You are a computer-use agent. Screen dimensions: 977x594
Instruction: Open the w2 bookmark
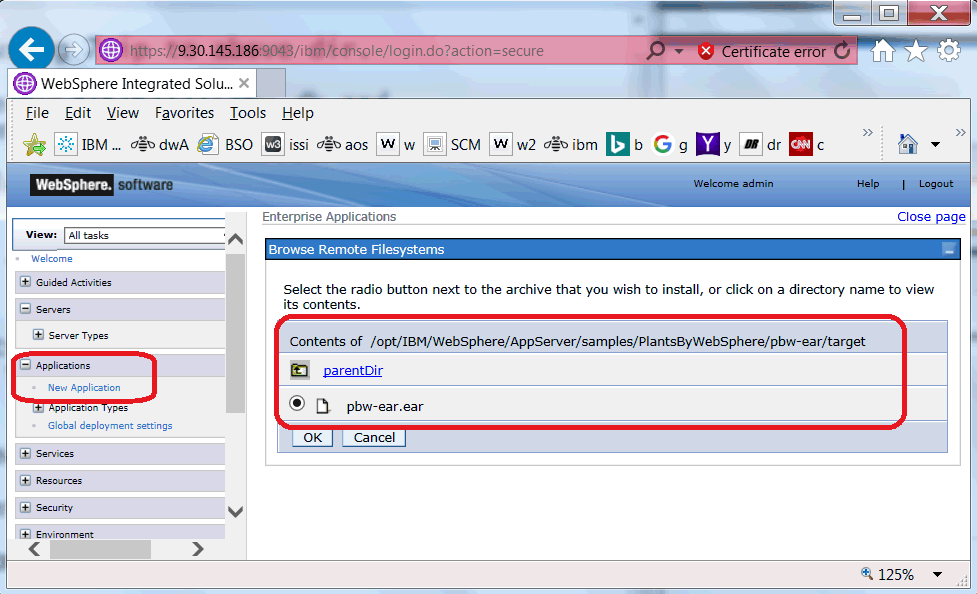tap(512, 145)
